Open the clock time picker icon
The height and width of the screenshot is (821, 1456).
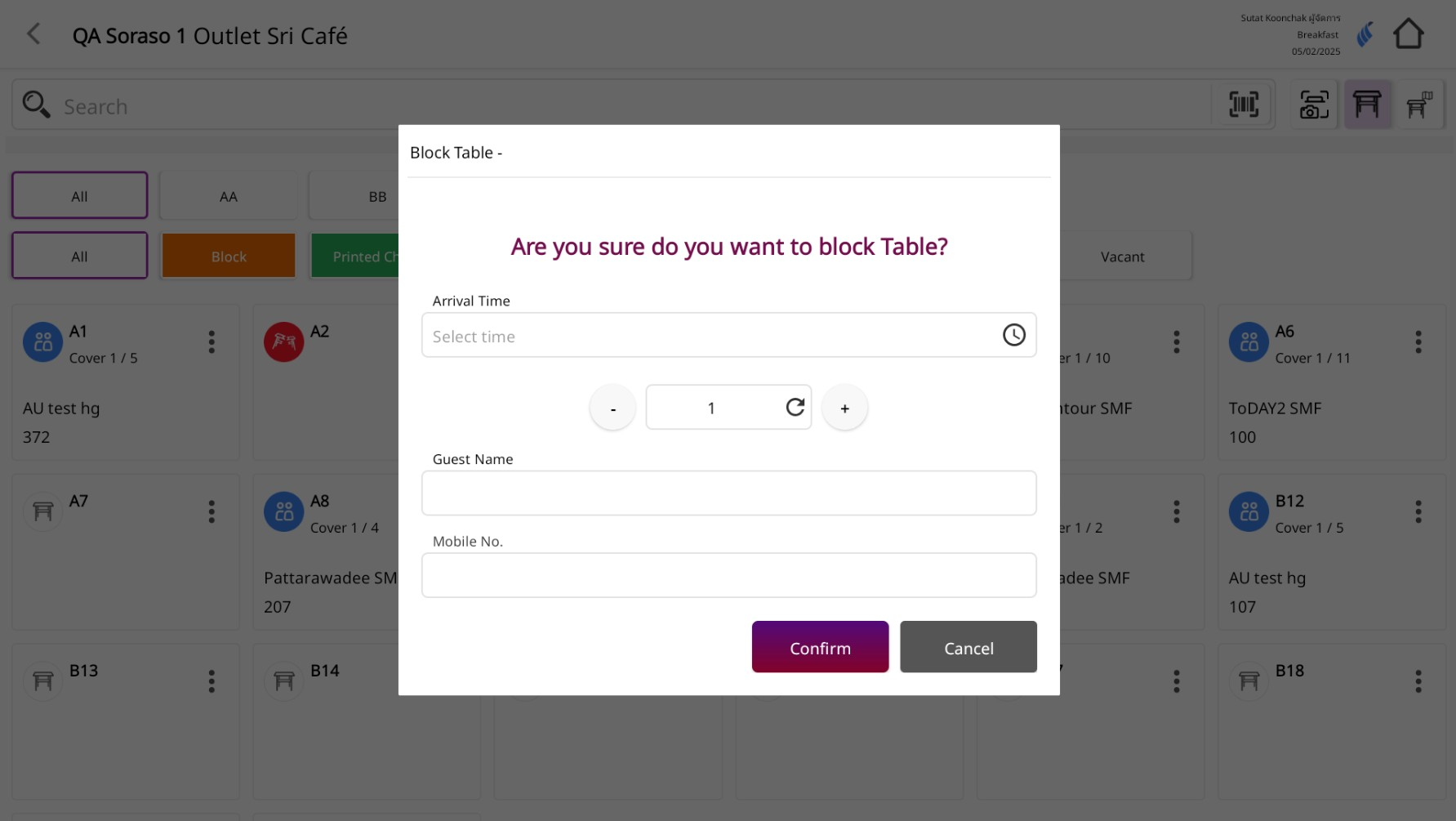(1013, 335)
